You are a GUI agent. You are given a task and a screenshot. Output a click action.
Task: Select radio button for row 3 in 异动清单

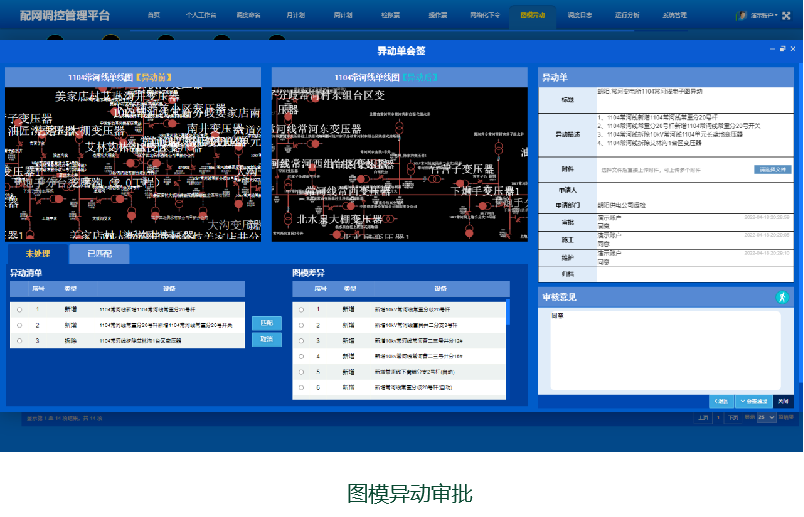point(19,340)
